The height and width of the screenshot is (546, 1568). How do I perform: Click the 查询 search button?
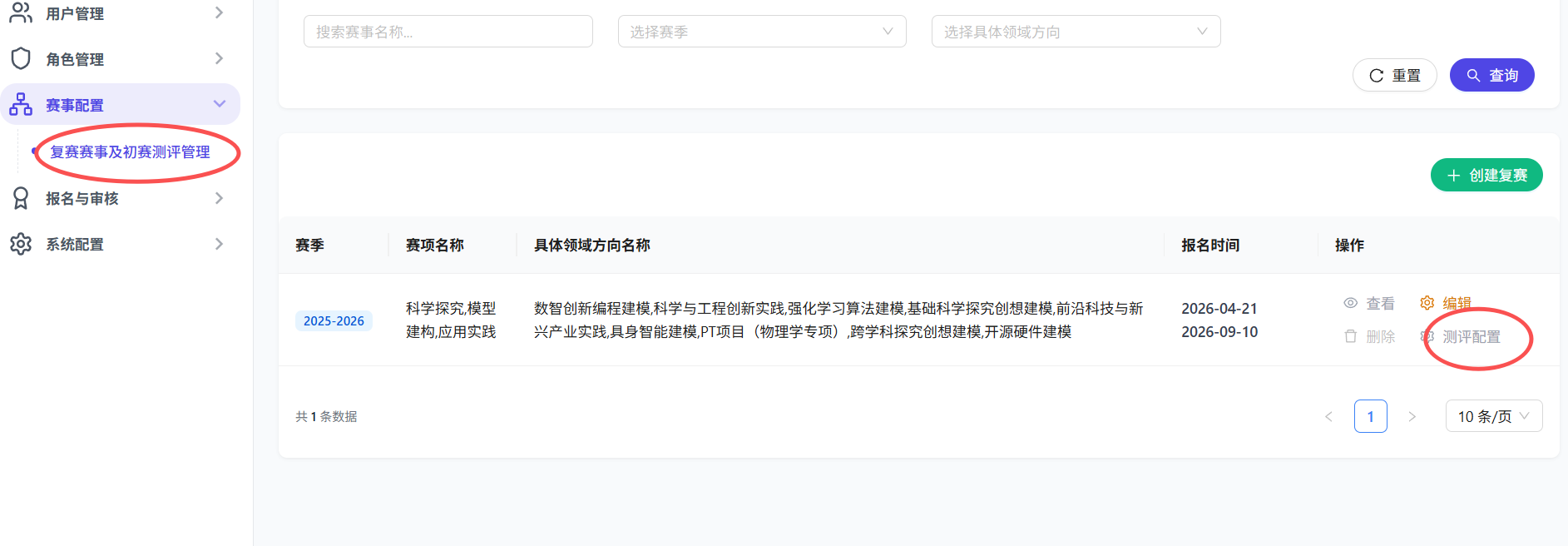pos(1492,75)
